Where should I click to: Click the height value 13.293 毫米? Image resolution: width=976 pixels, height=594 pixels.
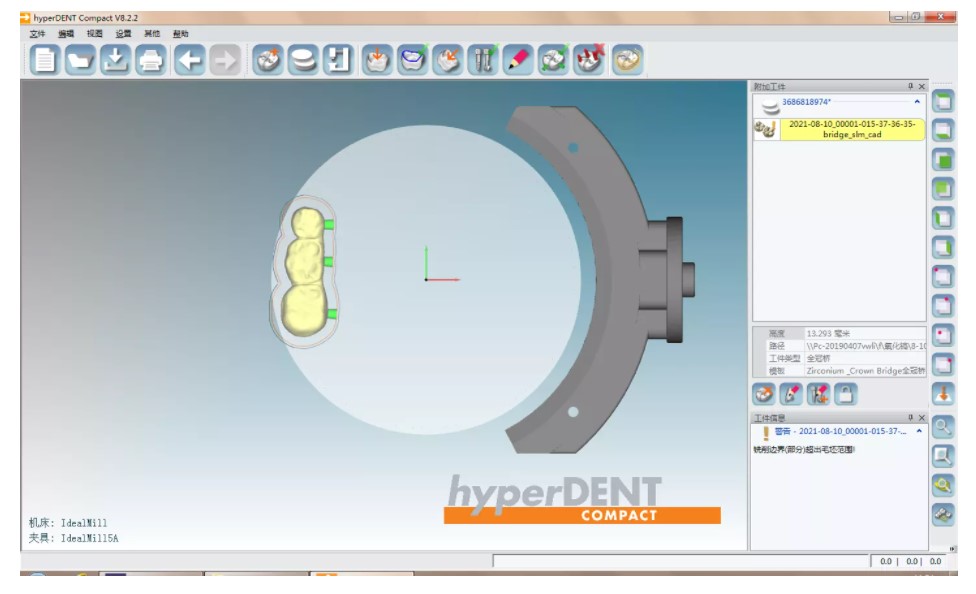pyautogui.click(x=828, y=334)
